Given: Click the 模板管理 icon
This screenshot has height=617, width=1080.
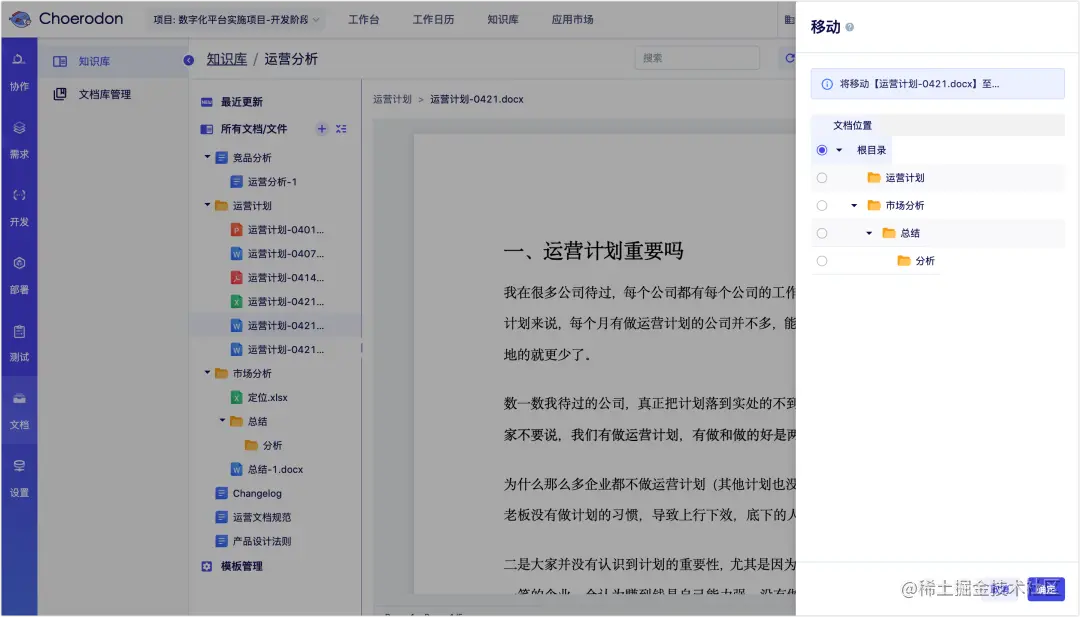Looking at the screenshot, I should 207,566.
